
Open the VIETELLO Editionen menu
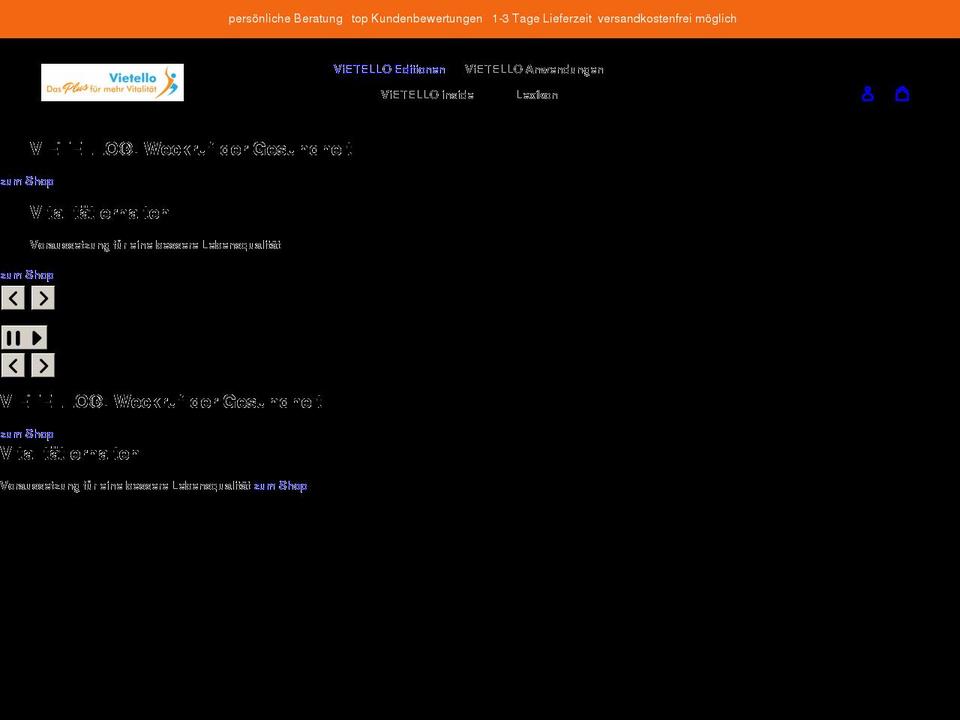point(389,69)
